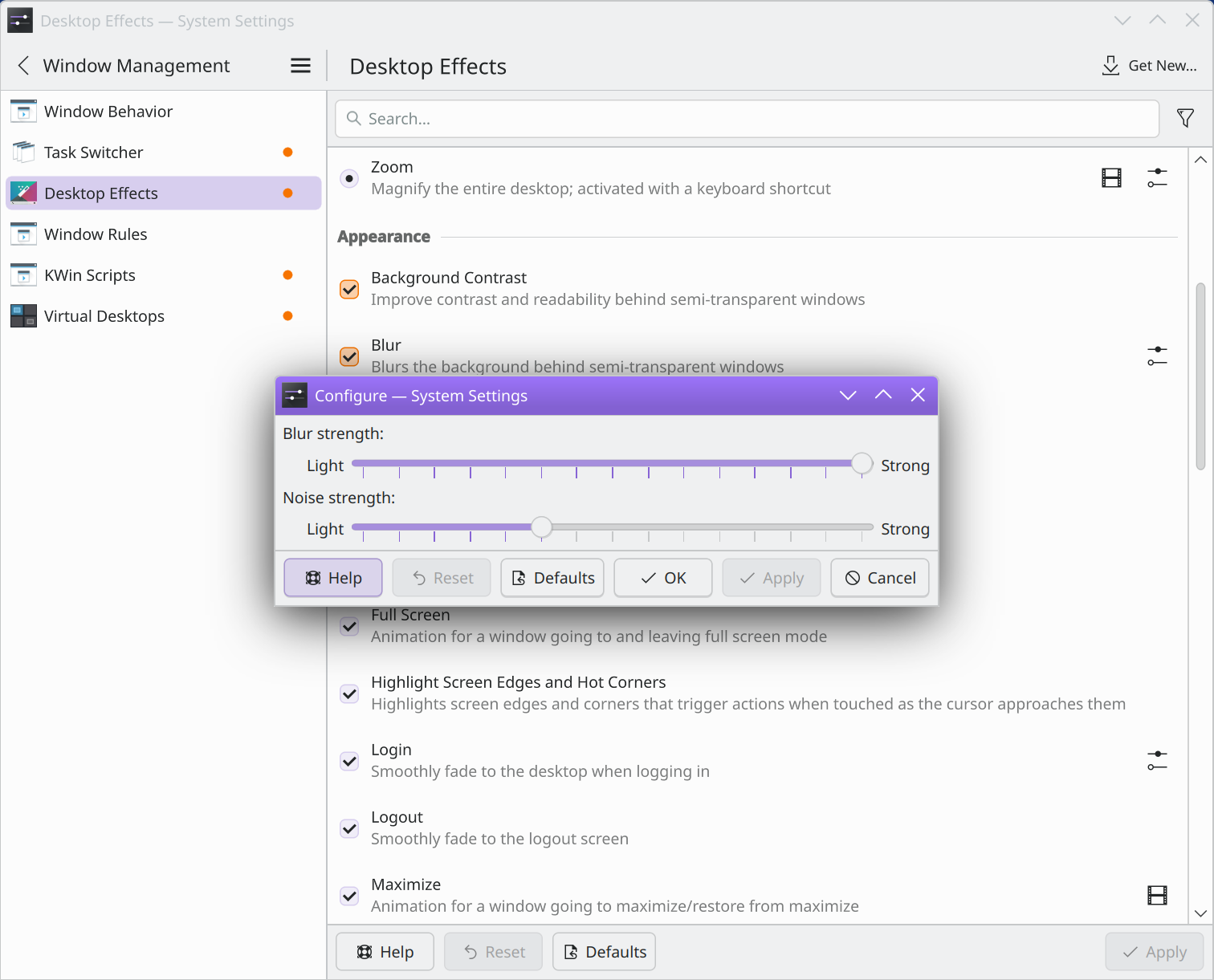Open the KWin Scripts page
The width and height of the screenshot is (1214, 980).
click(x=164, y=275)
